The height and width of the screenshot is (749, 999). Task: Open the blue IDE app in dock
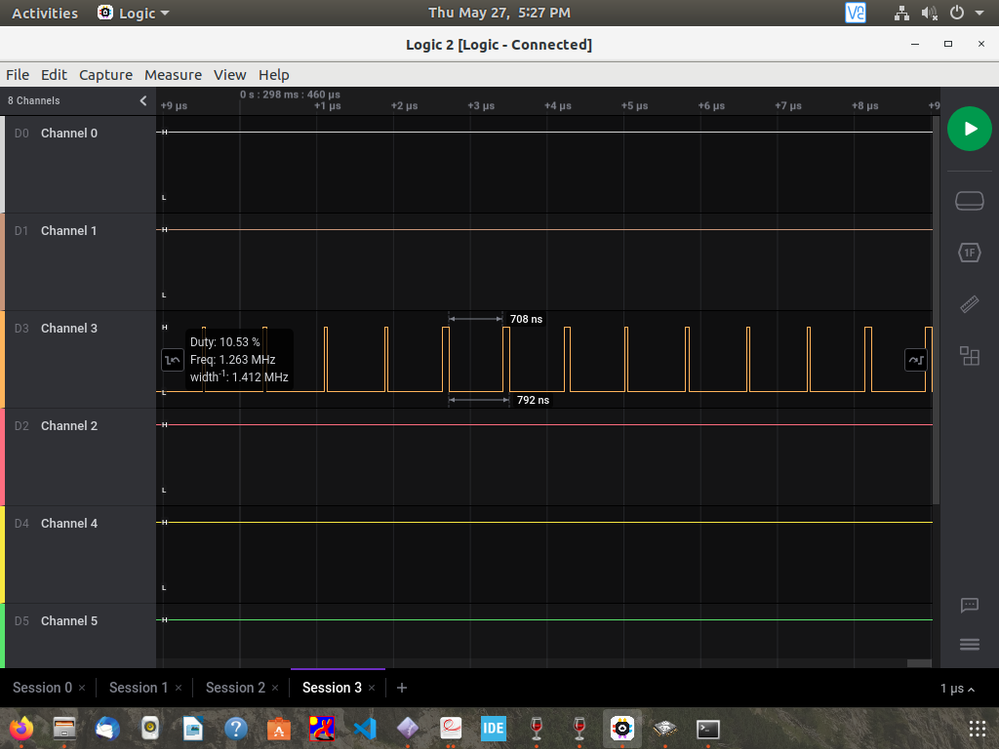tap(493, 728)
